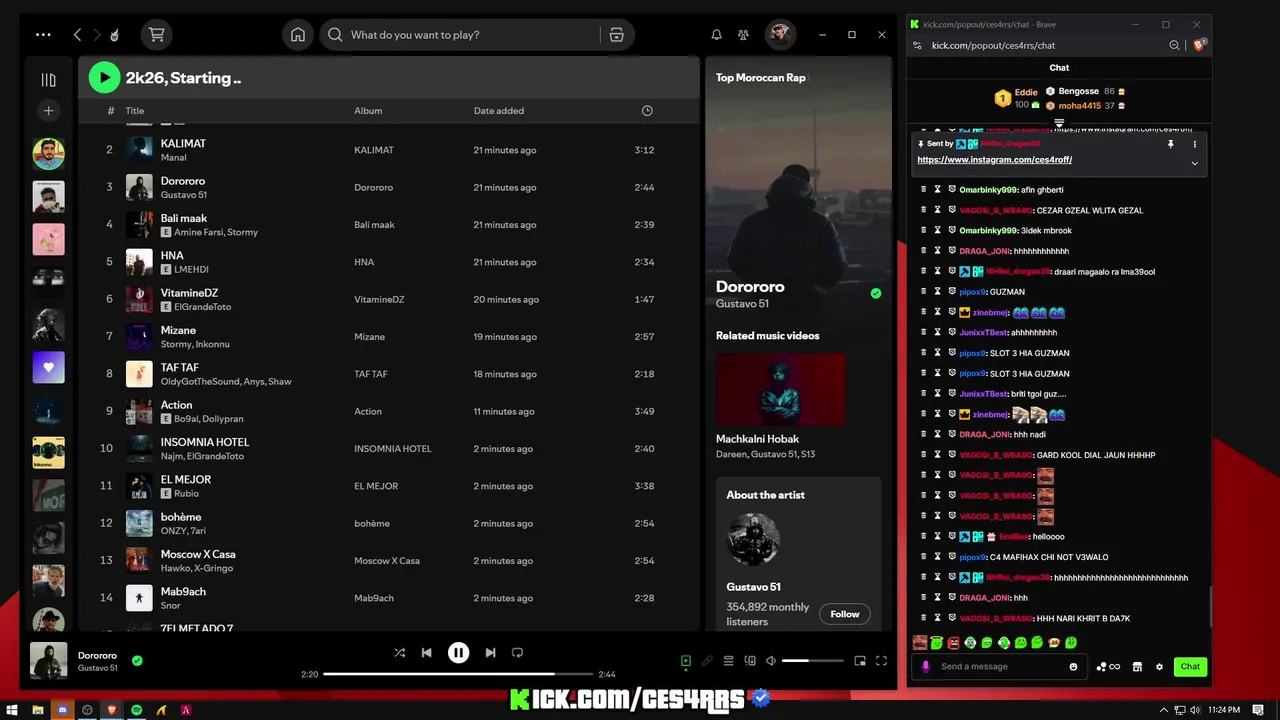Go to Spotify Home
Screen dimensions: 1280x720
(298, 35)
